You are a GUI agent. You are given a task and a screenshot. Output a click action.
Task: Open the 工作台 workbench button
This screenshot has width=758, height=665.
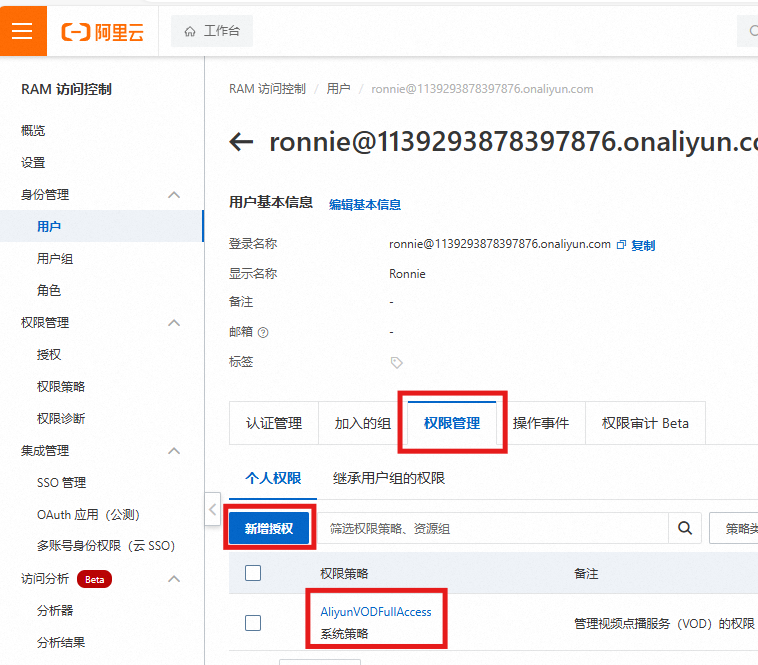pyautogui.click(x=212, y=31)
